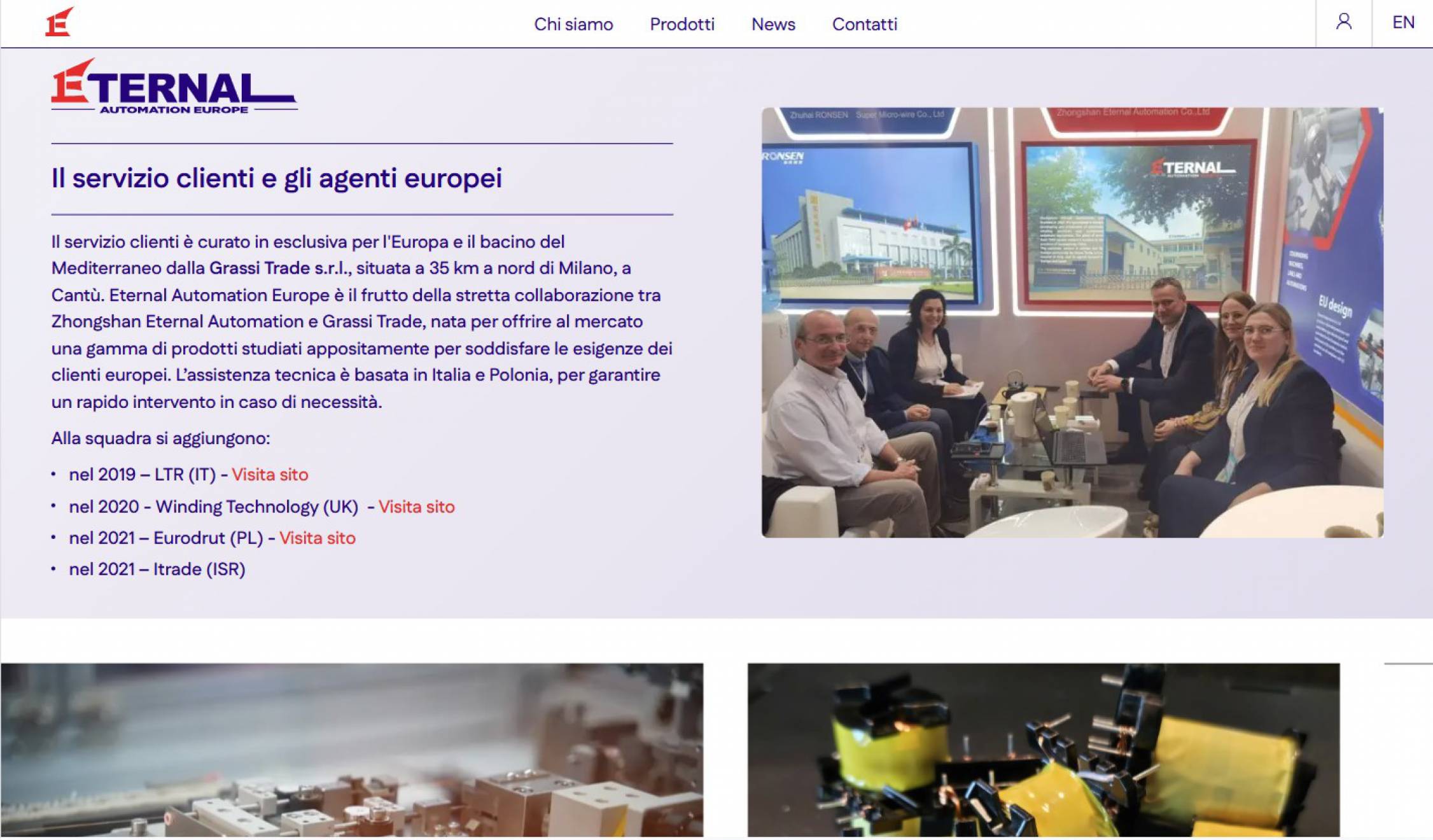Visit the LTR (IT) site link
The image size is (1433, 840).
[x=270, y=475]
